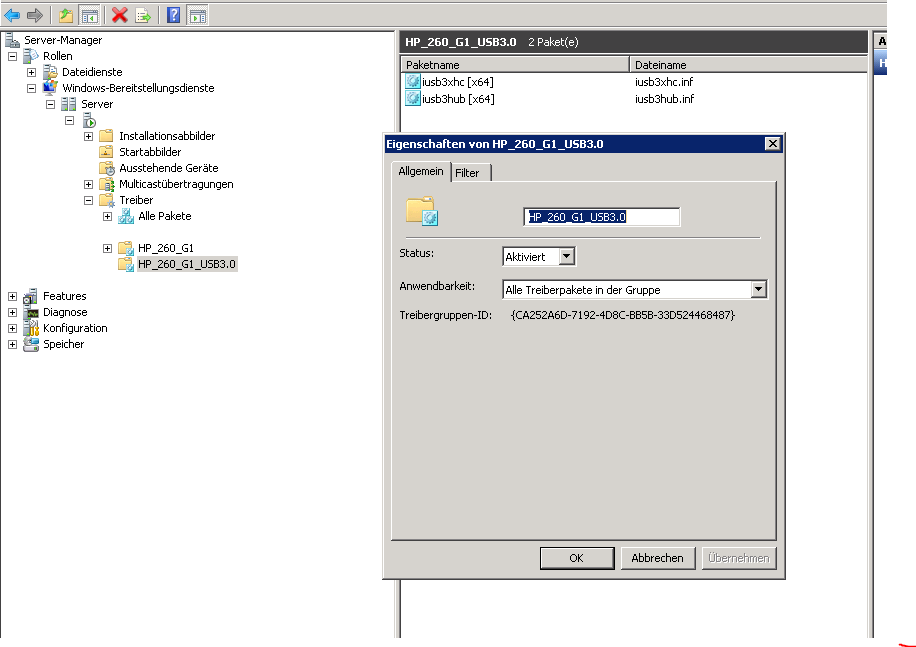916x647 pixels.
Task: Expand Installationsabbilder node
Action: click(x=88, y=137)
